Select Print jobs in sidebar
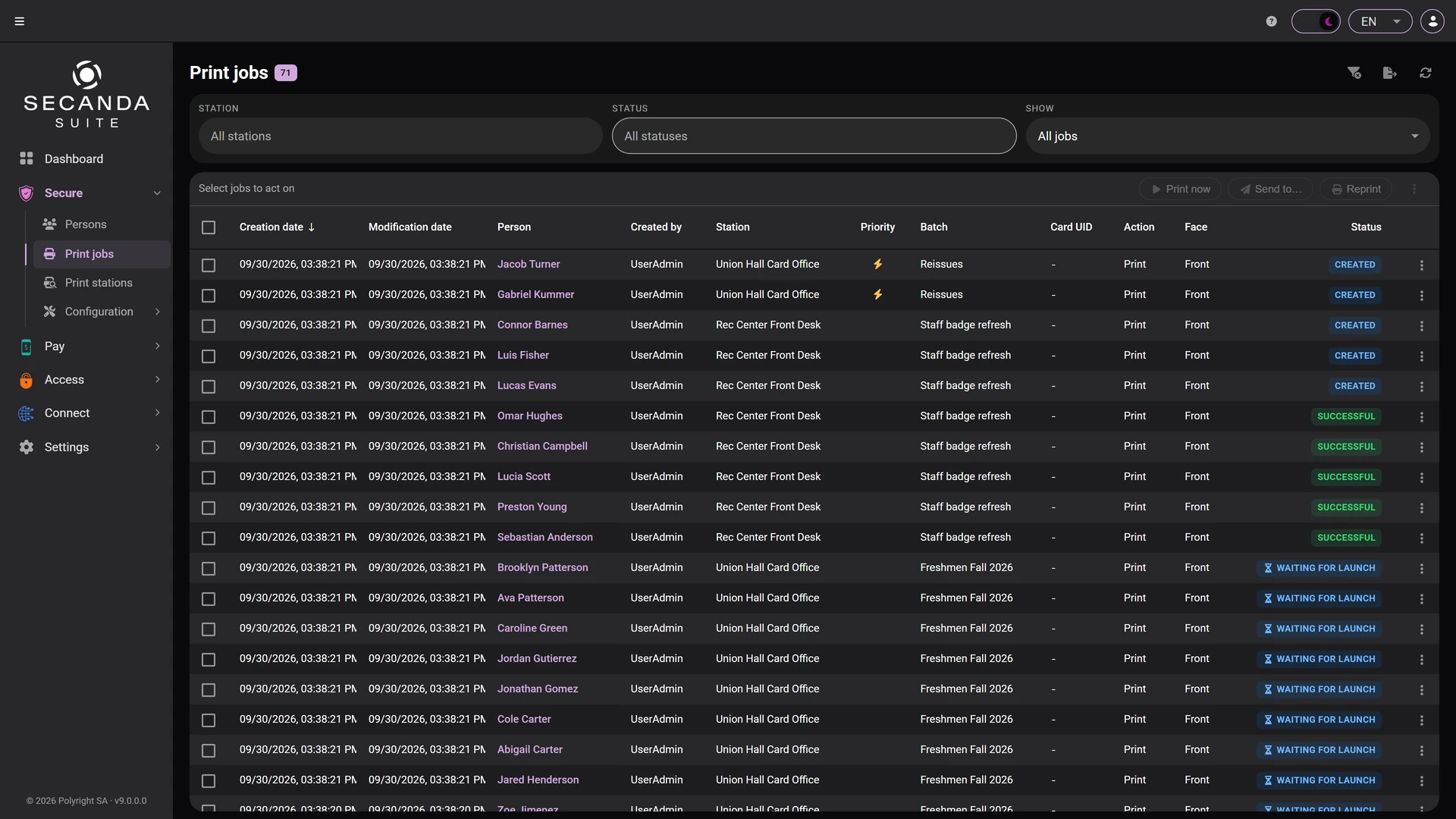Screen dimensions: 1456x819 point(102,254)
